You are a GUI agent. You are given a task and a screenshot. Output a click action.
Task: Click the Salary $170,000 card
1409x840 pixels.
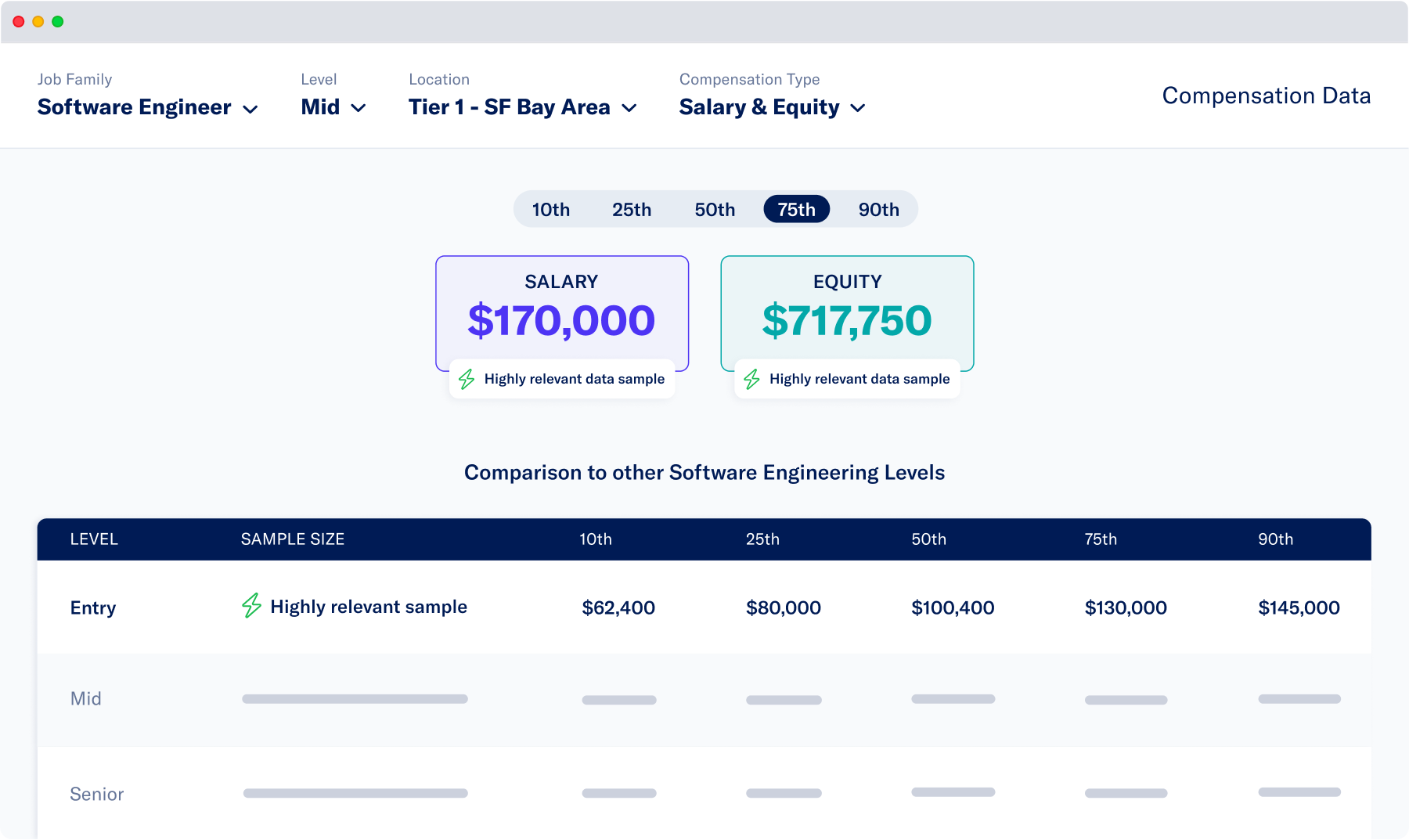[562, 313]
